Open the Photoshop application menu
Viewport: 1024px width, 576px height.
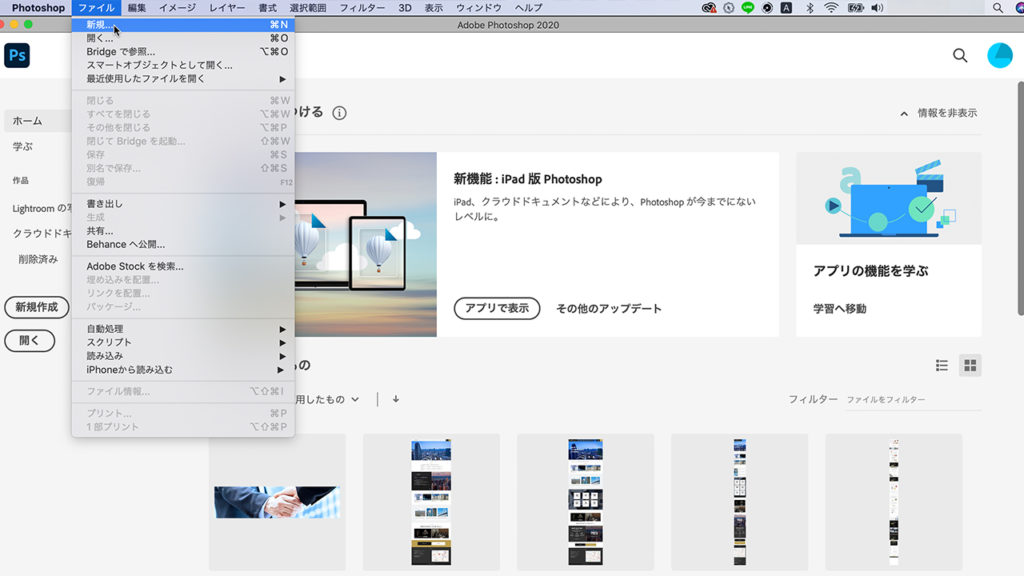pos(38,8)
